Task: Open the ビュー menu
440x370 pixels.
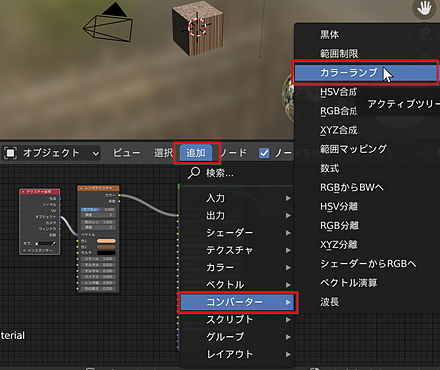Action: (126, 153)
